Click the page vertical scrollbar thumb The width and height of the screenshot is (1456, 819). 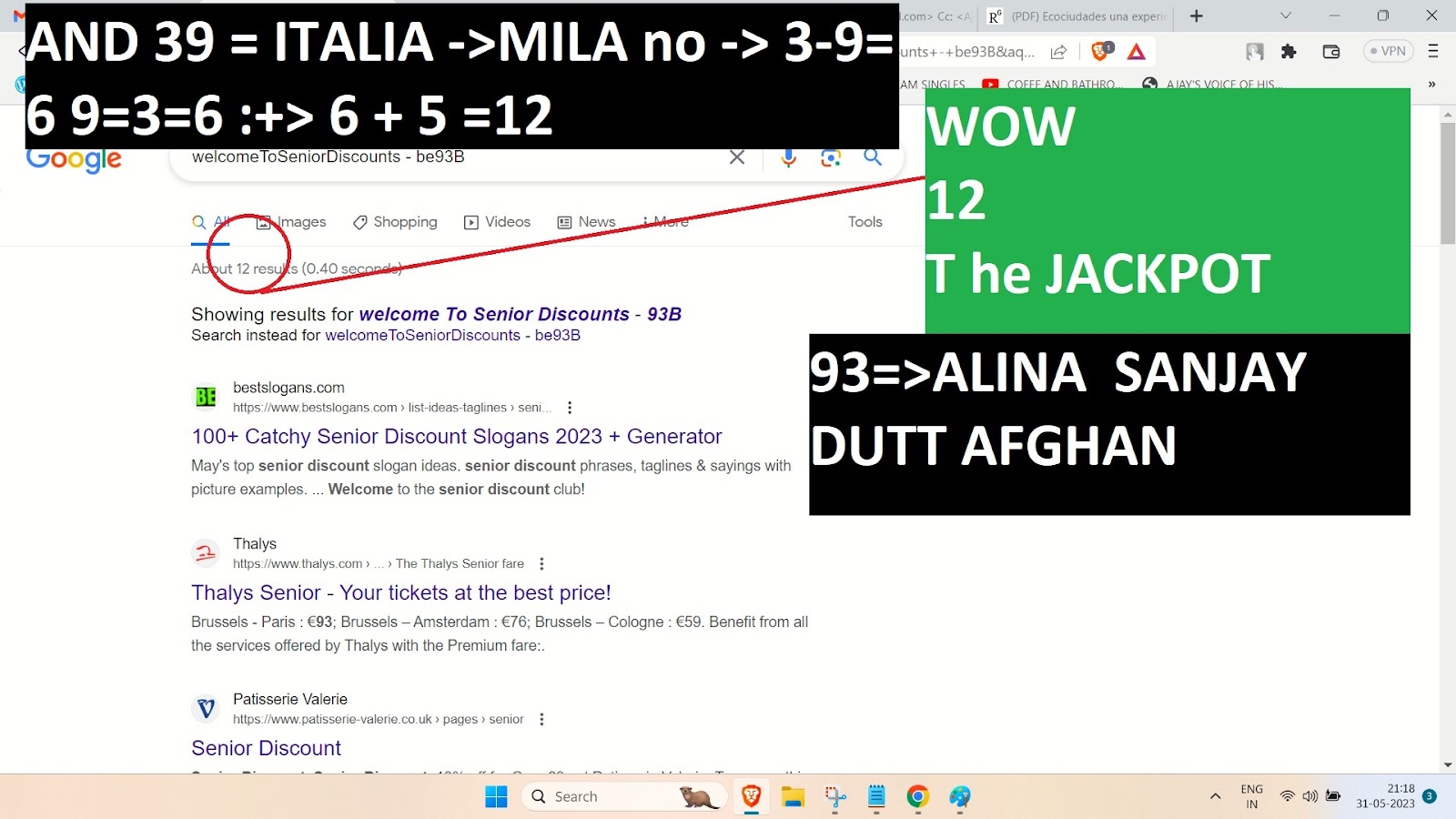pos(1448,182)
